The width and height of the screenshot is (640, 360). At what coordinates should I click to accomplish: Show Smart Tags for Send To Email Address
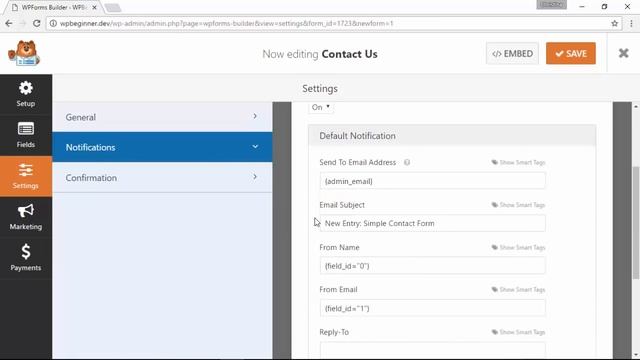(518, 162)
